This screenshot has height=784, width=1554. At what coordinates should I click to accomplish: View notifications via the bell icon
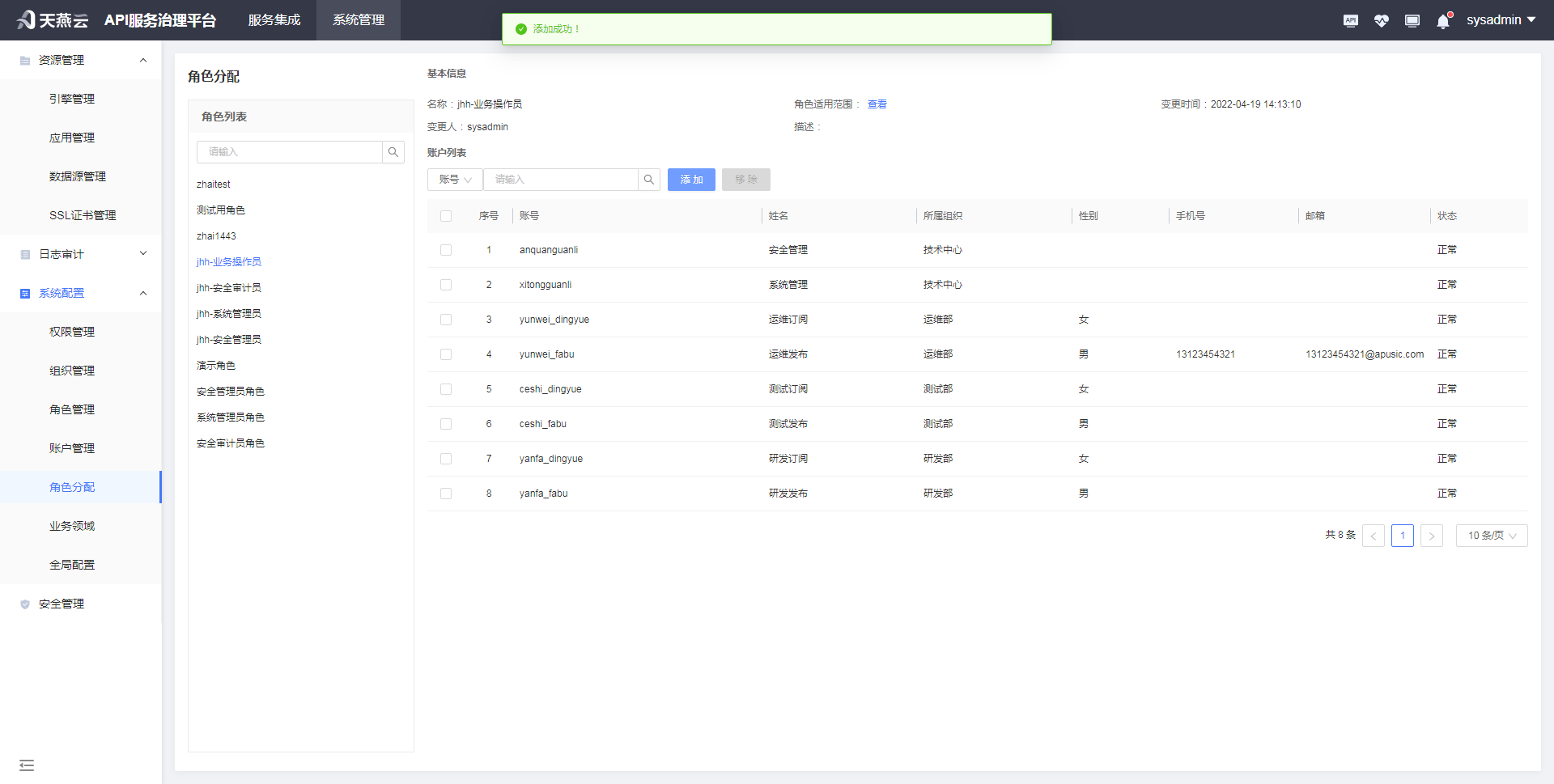(x=1442, y=20)
